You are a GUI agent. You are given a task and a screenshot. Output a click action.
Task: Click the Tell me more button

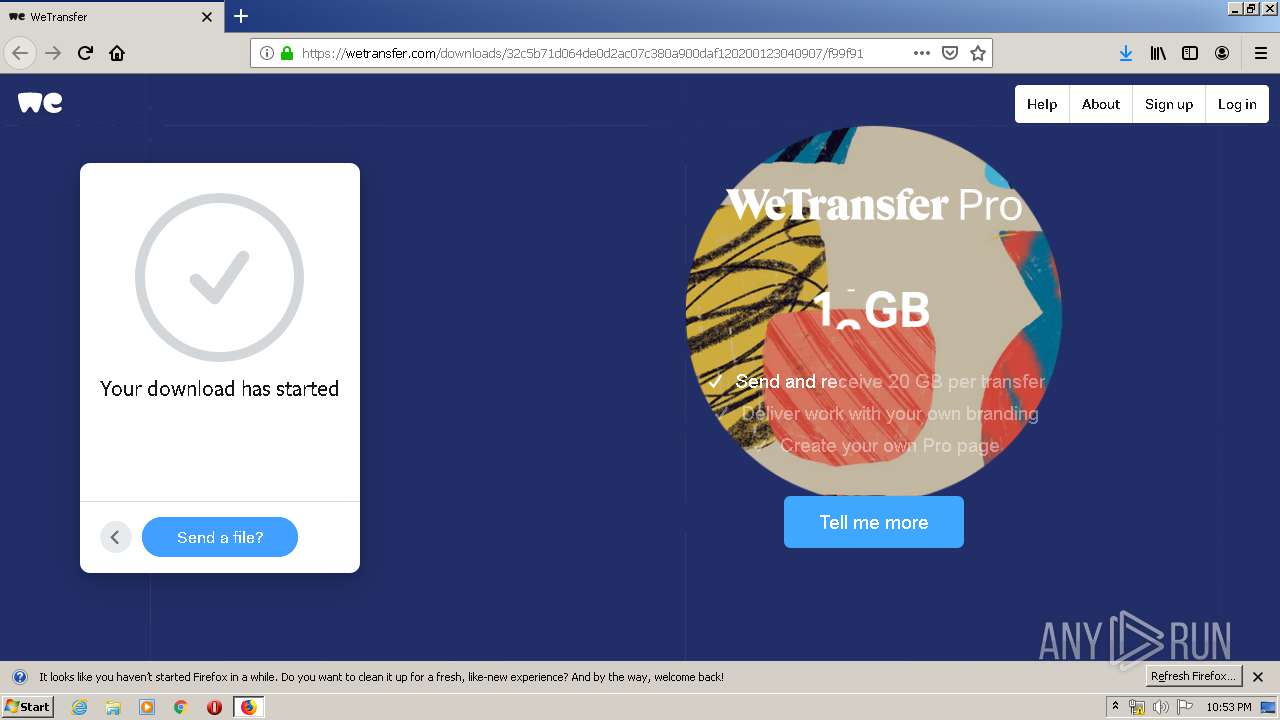pos(874,522)
